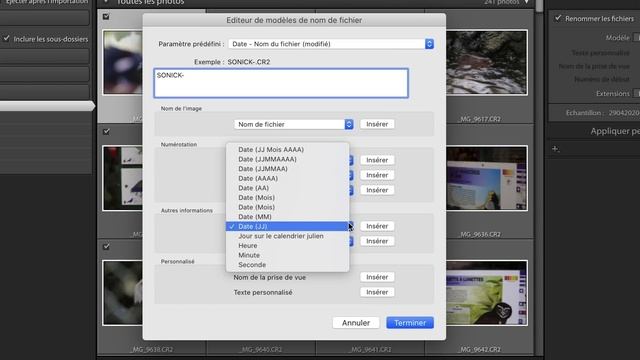Viewport: 640px width, 360px height.
Task: Click the plus icon under Appliquer panel
Action: pos(555,149)
